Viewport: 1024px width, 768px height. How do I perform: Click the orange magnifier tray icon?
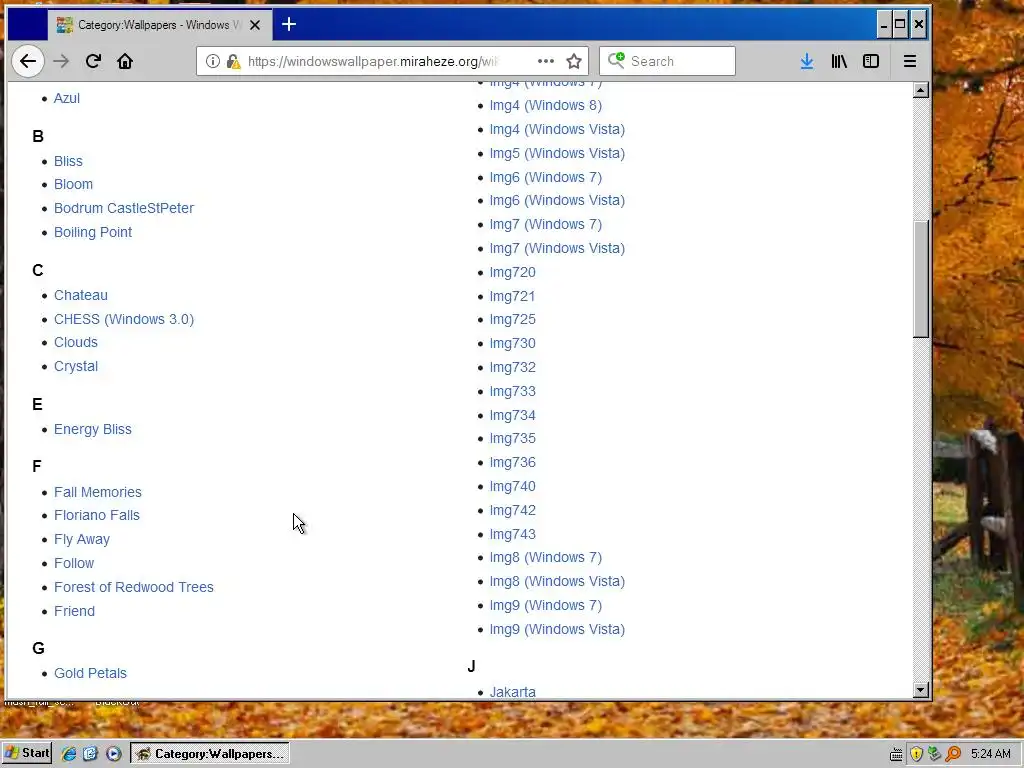[953, 754]
